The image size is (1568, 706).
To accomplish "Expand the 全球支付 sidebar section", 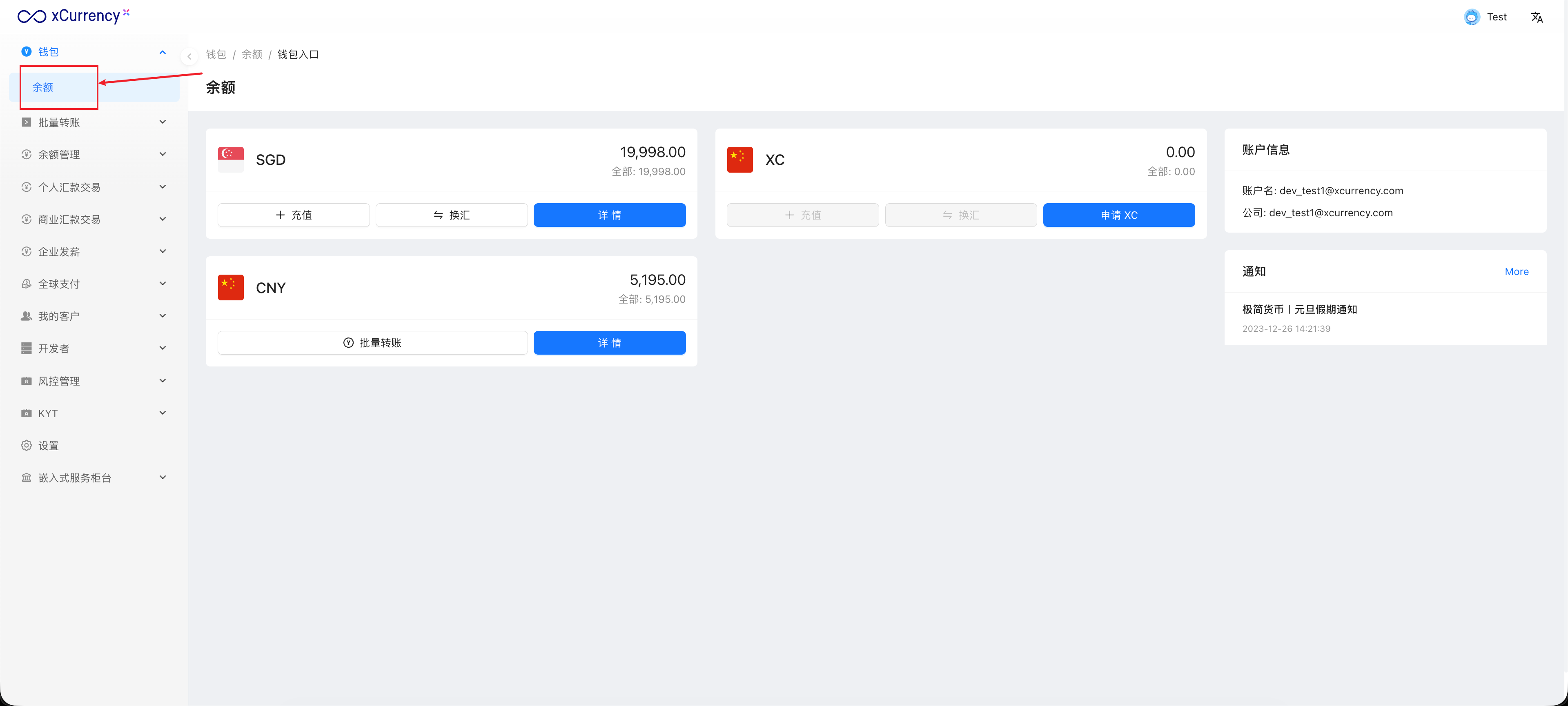I will 163,284.
